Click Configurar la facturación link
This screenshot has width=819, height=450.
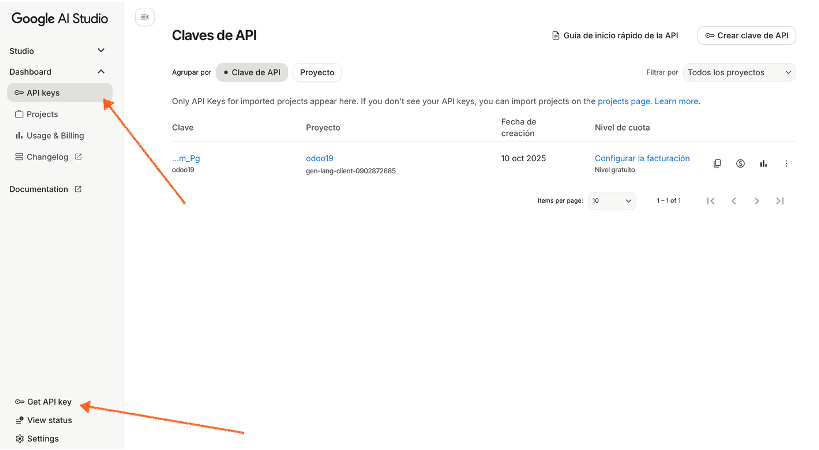click(x=642, y=158)
